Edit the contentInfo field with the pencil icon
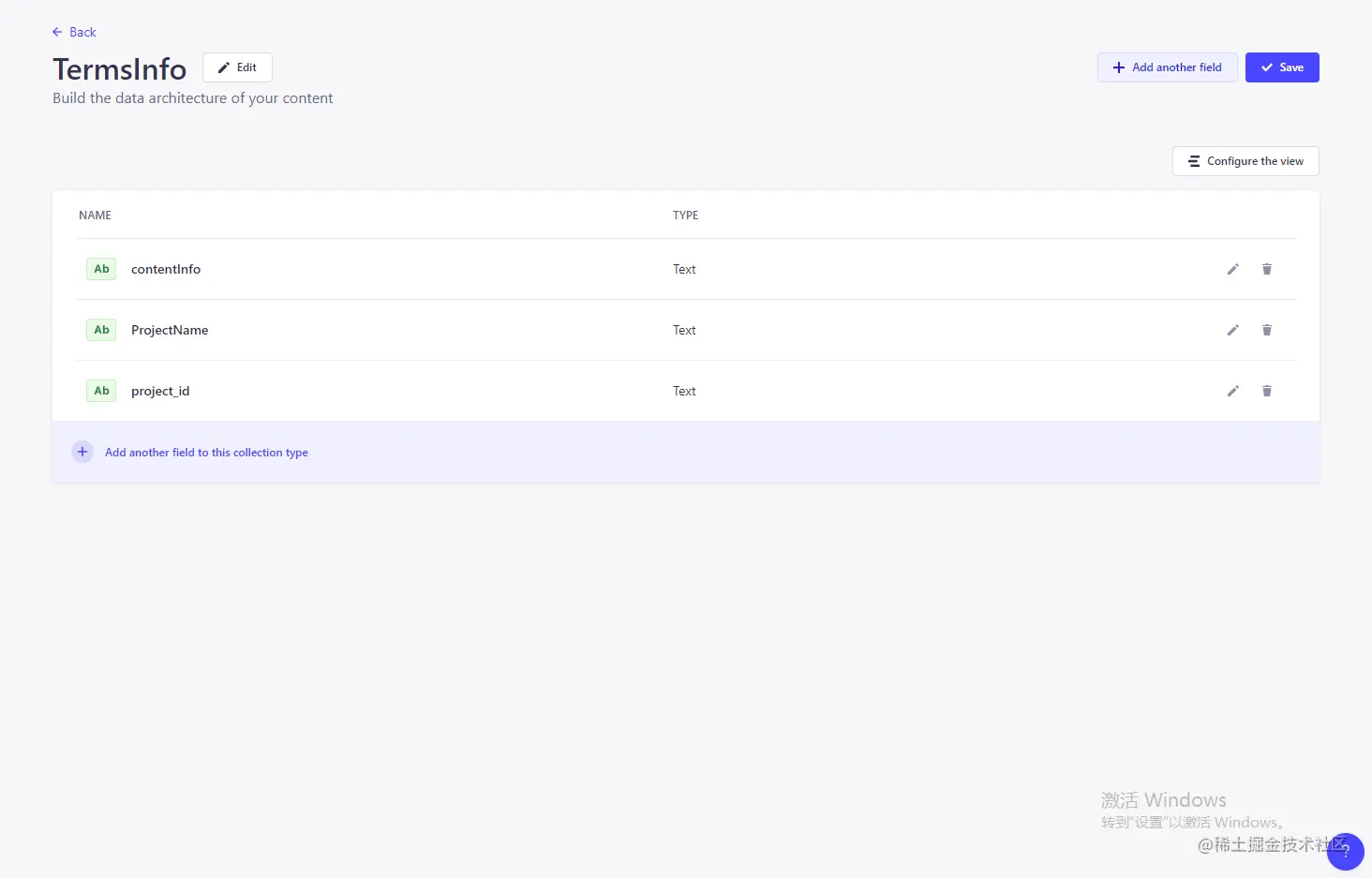The height and width of the screenshot is (878, 1372). tap(1232, 269)
